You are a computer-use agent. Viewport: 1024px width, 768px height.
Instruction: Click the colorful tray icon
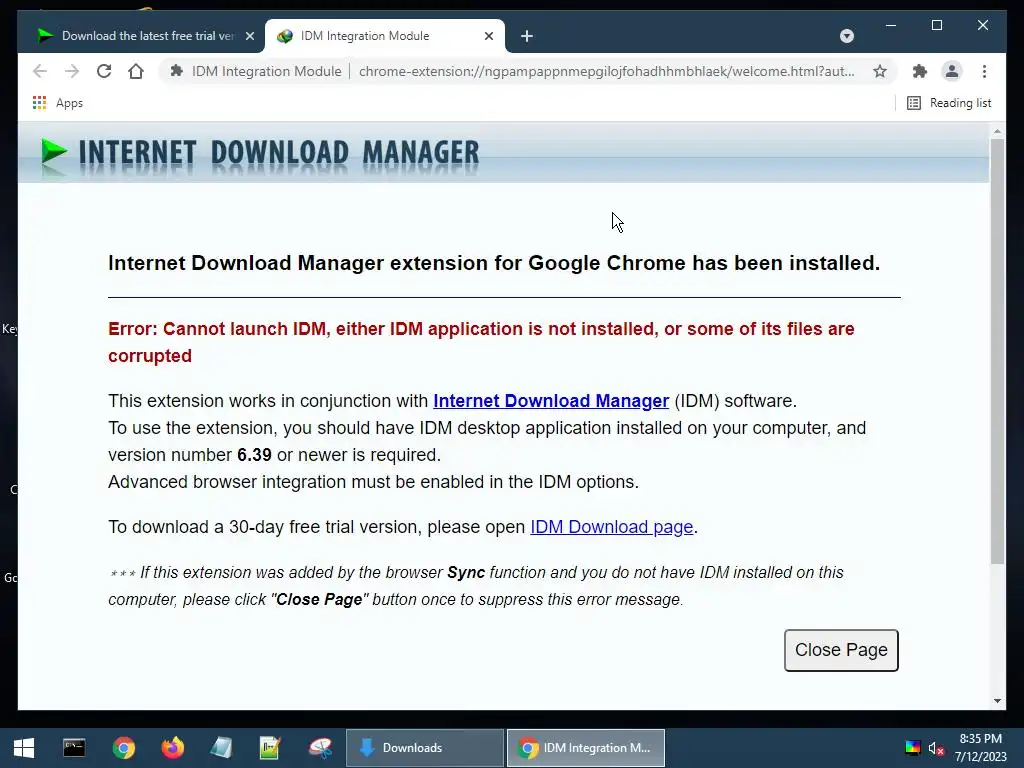tap(912, 748)
